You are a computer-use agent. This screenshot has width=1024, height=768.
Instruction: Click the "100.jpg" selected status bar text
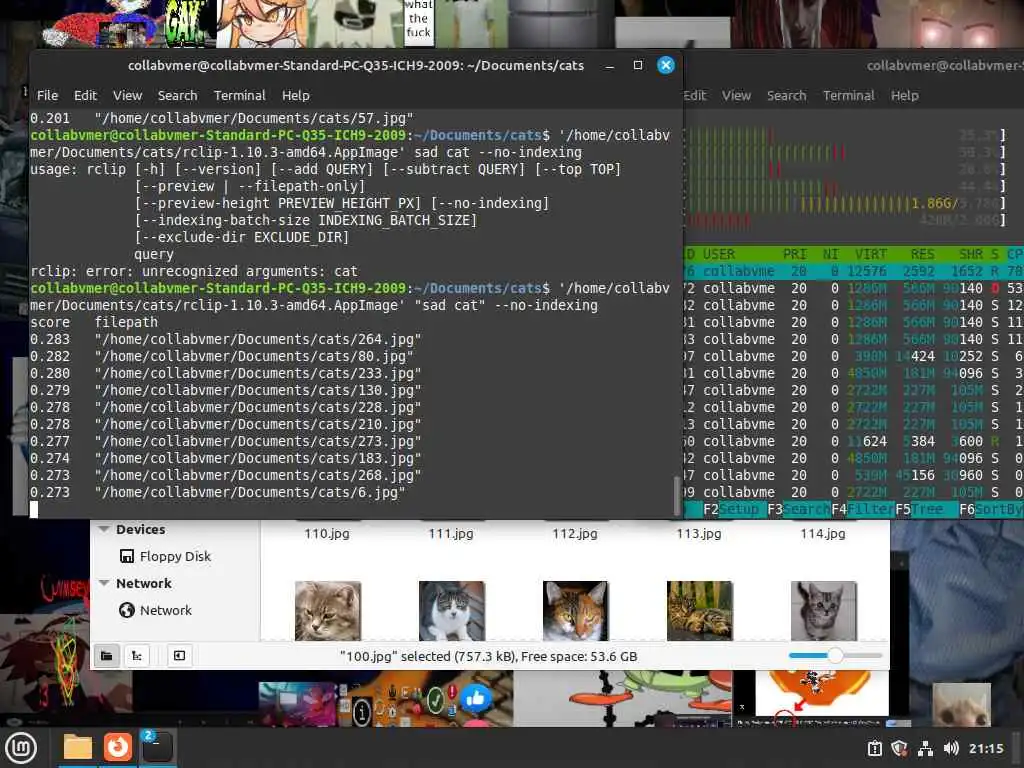488,656
